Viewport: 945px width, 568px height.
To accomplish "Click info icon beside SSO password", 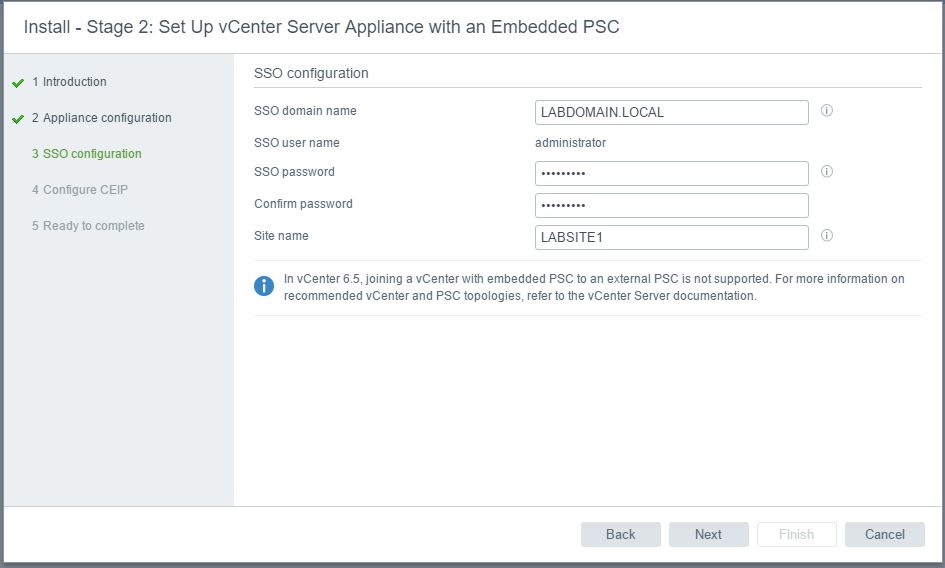I will click(x=827, y=171).
